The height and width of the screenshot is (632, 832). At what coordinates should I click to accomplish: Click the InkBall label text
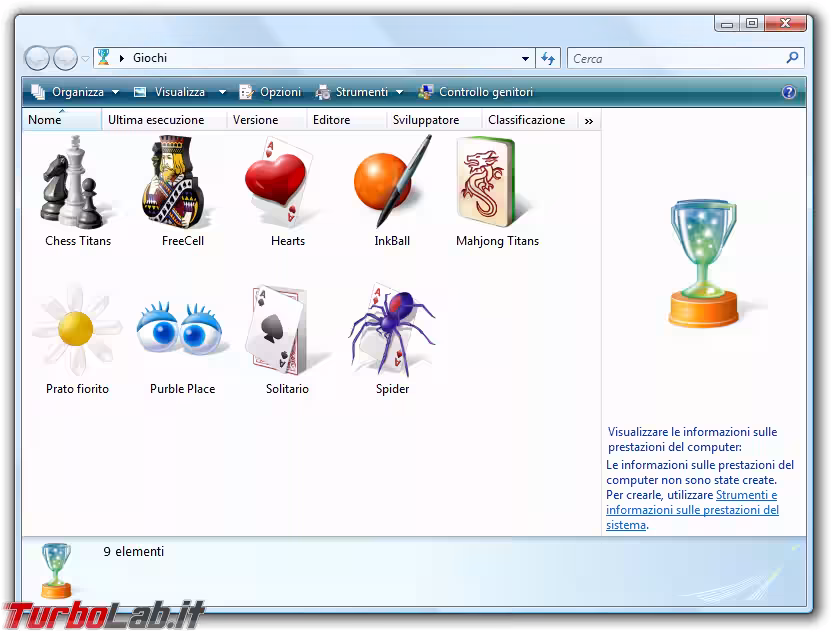point(392,241)
